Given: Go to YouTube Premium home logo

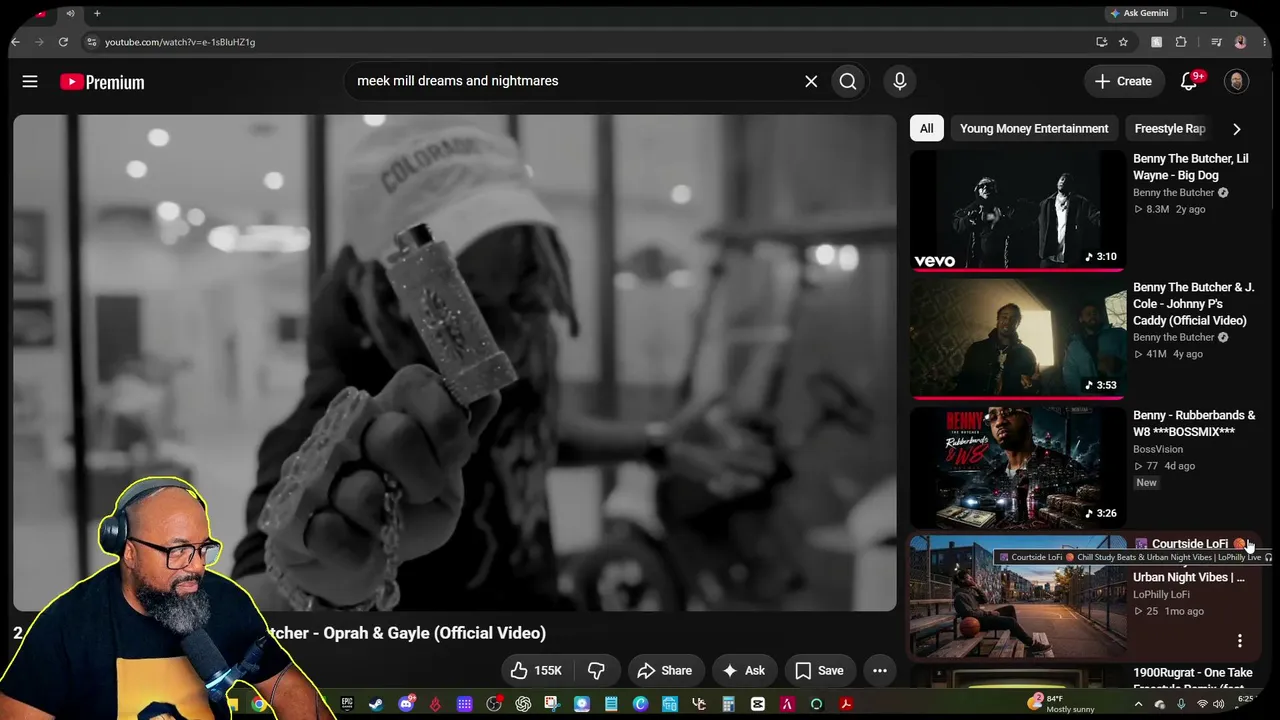Looking at the screenshot, I should click(x=102, y=82).
